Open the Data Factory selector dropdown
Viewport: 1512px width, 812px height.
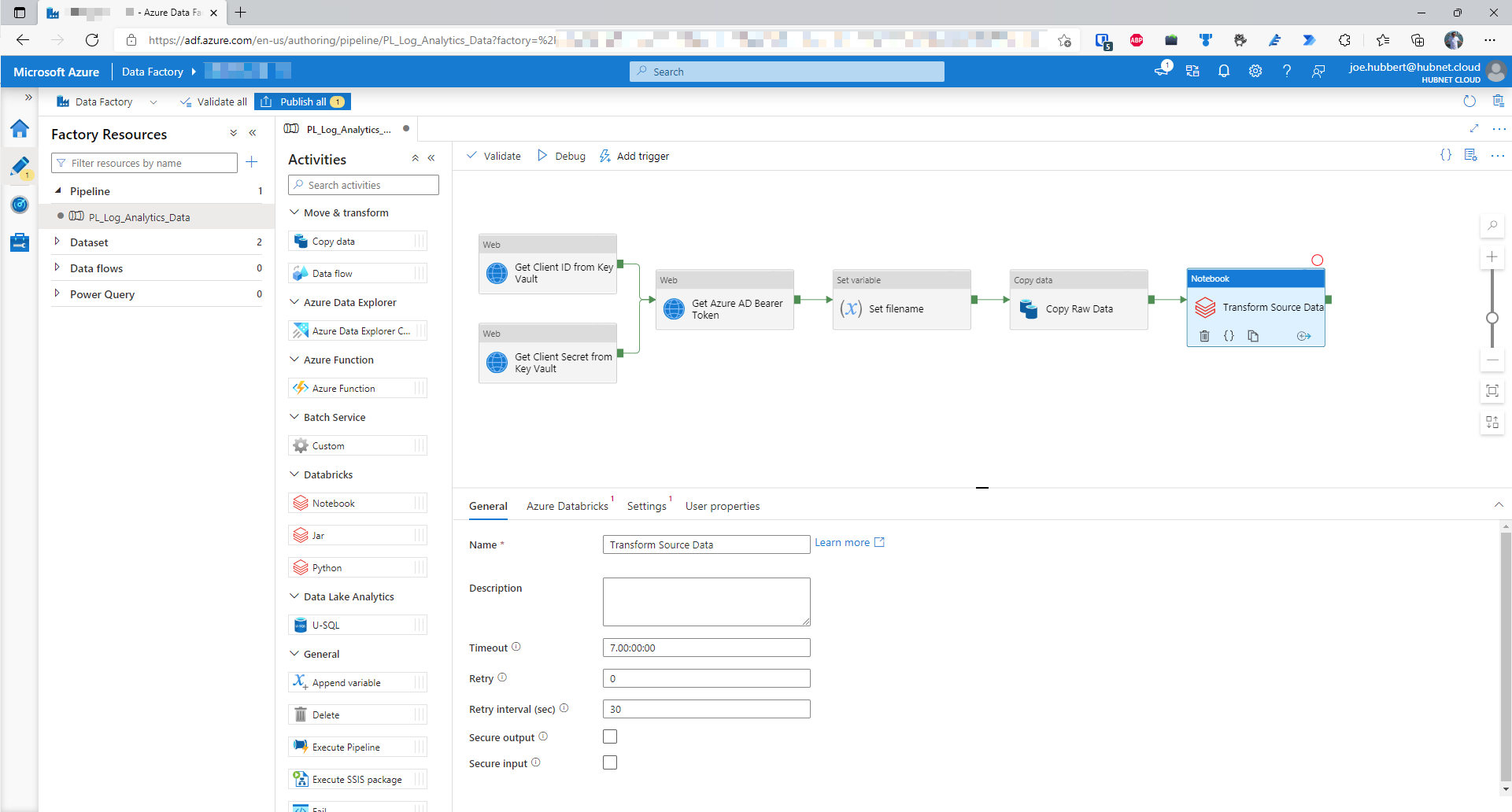pos(153,101)
